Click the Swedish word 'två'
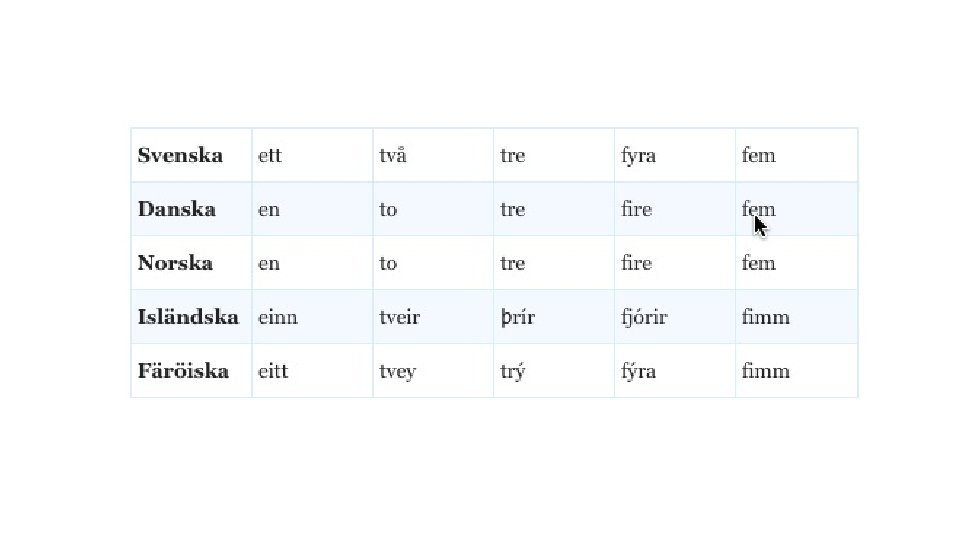Image resolution: width=960 pixels, height=540 pixels. point(393,155)
